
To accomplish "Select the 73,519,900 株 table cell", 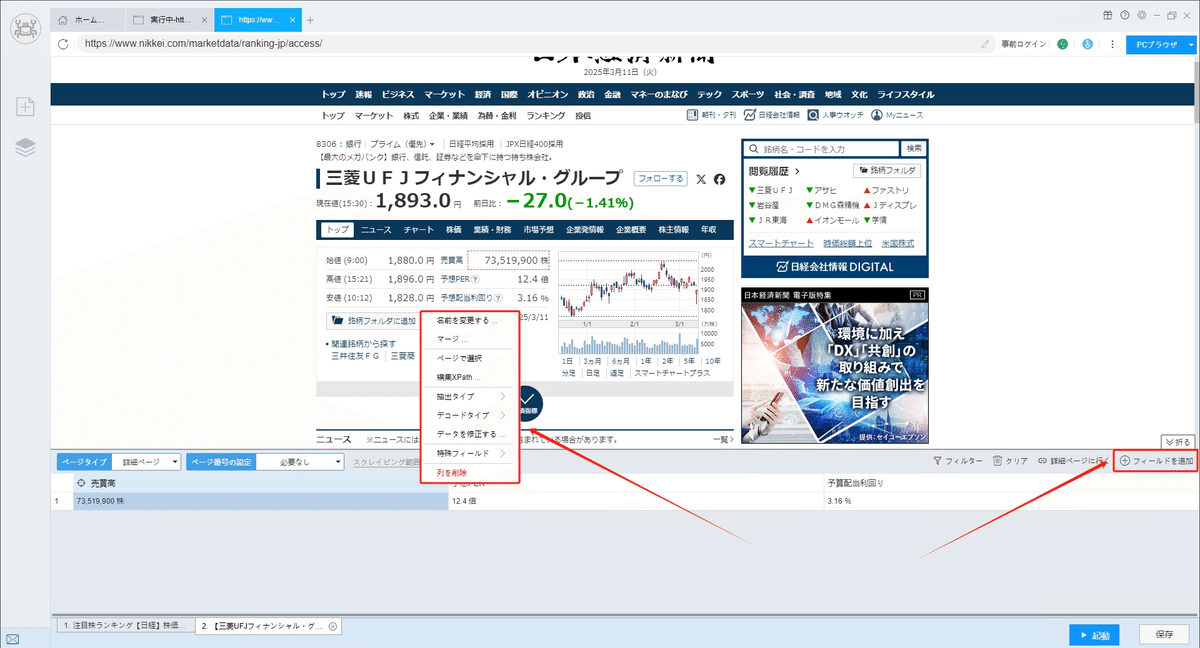I will tap(260, 500).
